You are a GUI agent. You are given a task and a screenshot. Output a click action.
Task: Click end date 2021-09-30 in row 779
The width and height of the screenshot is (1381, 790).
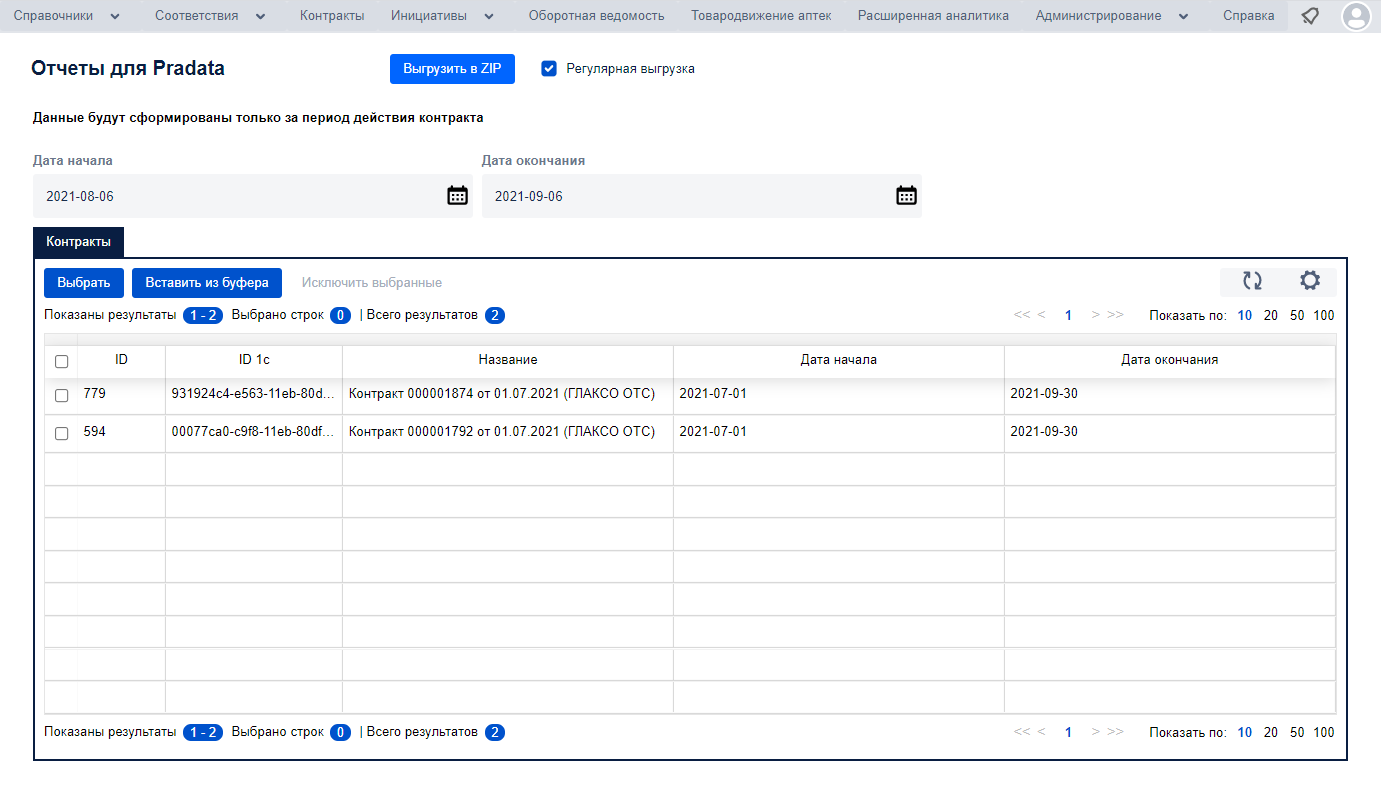pos(1170,394)
